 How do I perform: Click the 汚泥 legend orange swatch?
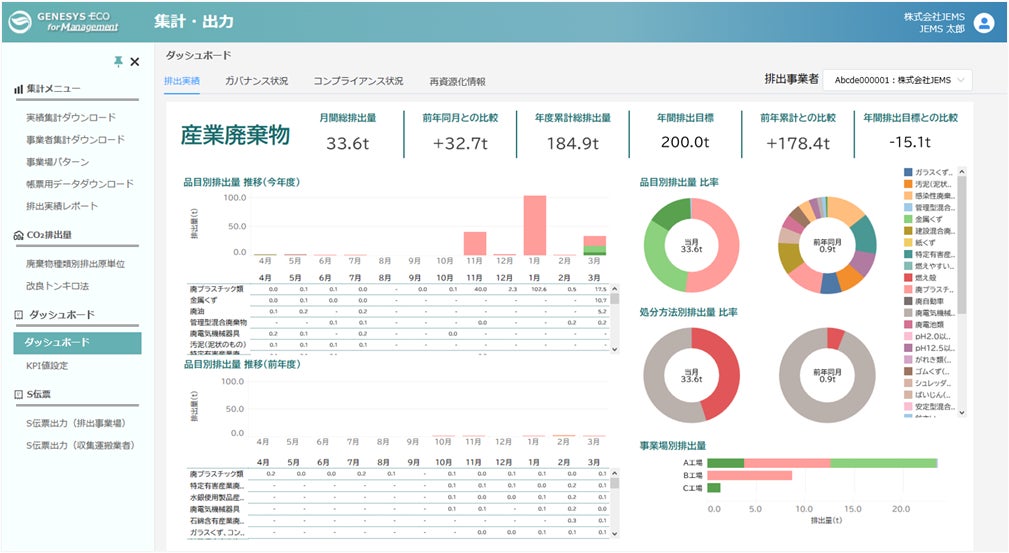pyautogui.click(x=908, y=184)
